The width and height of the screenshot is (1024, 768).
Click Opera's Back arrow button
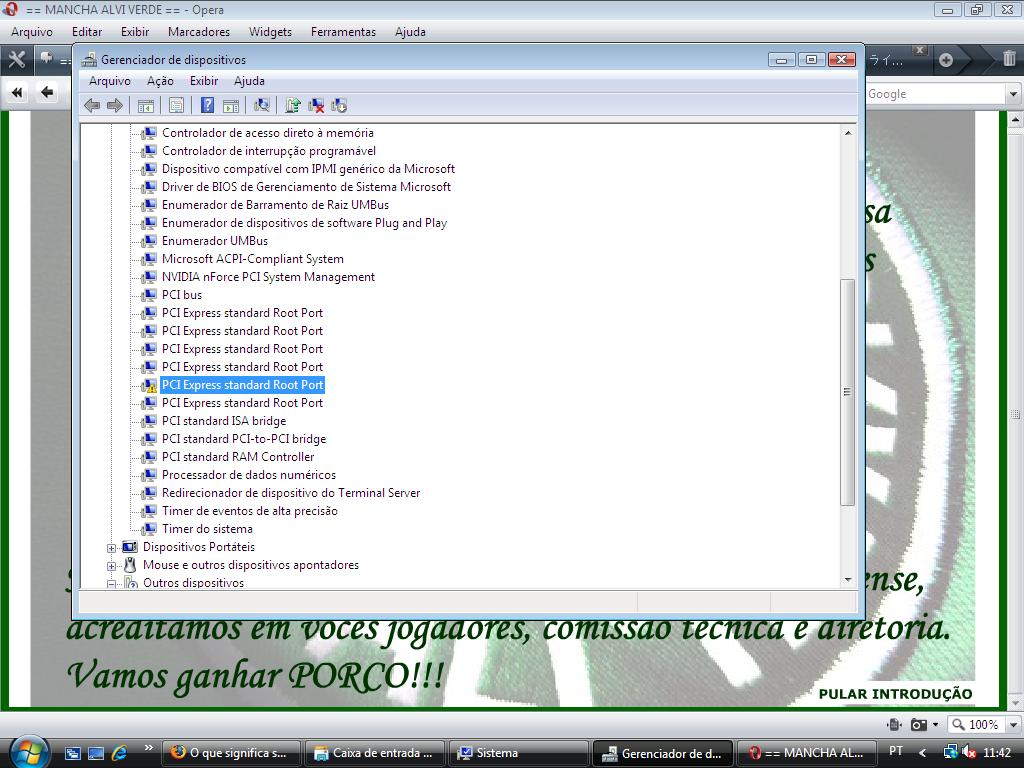[47, 93]
